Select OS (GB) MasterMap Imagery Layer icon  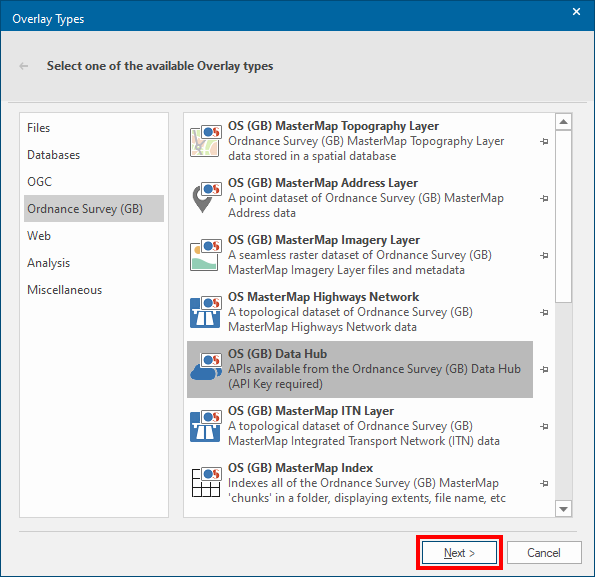tap(206, 255)
